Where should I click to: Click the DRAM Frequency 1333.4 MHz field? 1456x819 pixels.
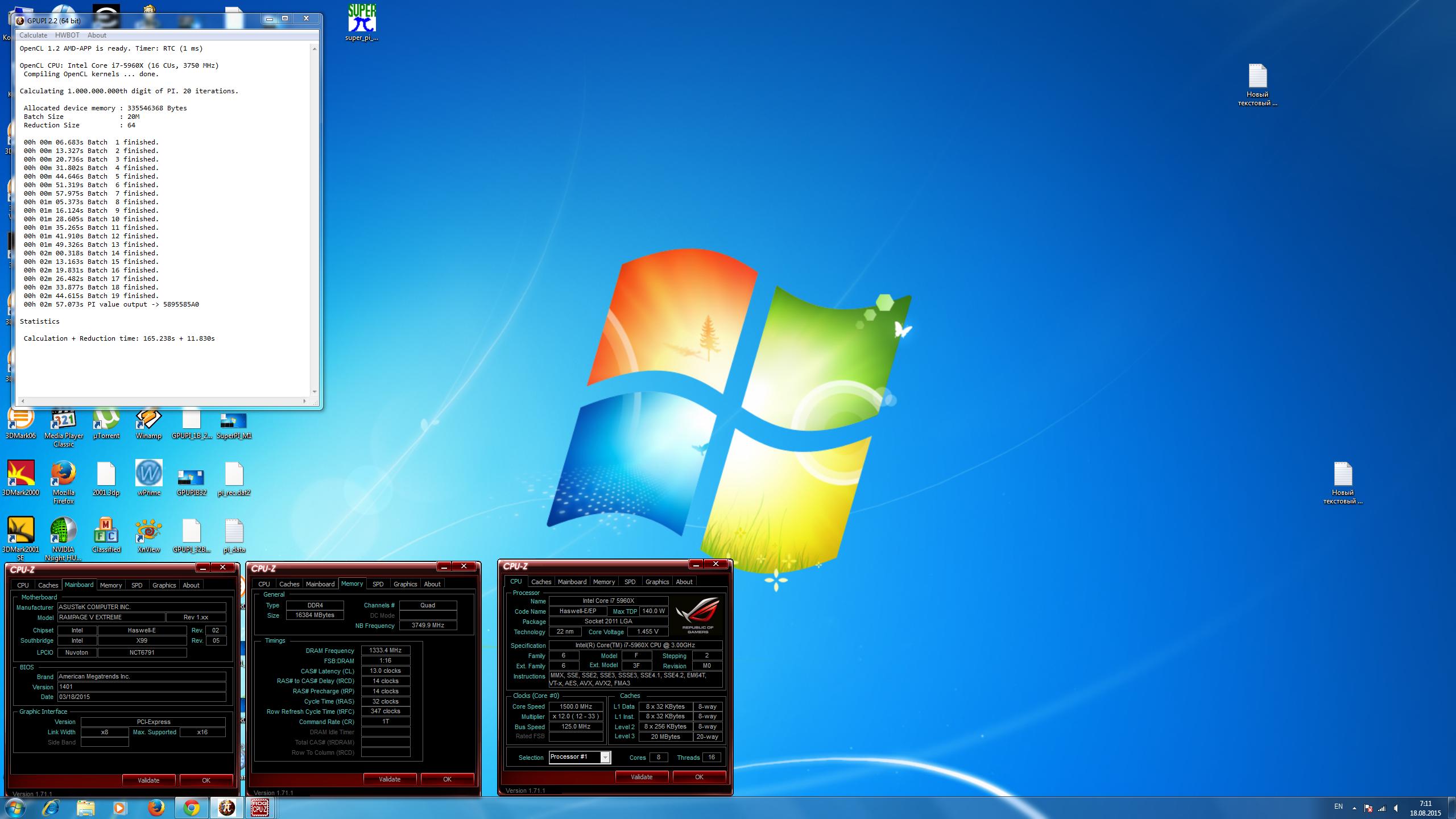click(385, 650)
